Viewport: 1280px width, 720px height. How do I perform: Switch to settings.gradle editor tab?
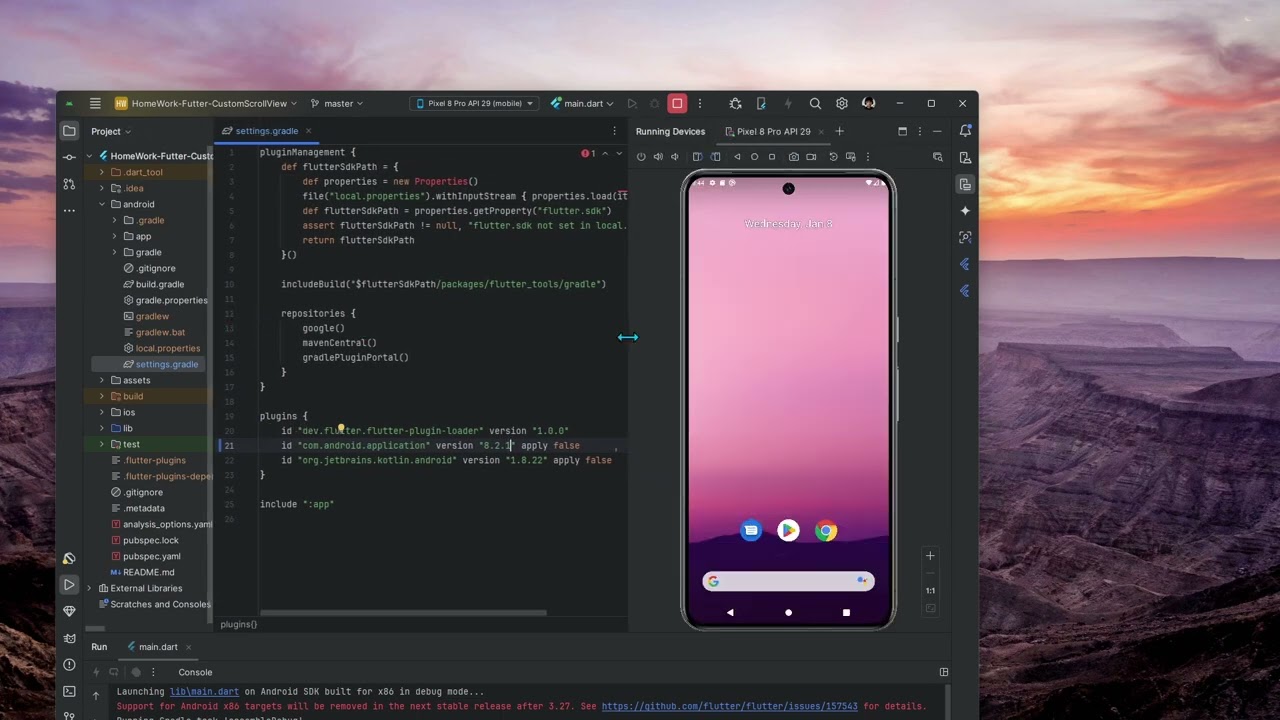click(x=266, y=131)
